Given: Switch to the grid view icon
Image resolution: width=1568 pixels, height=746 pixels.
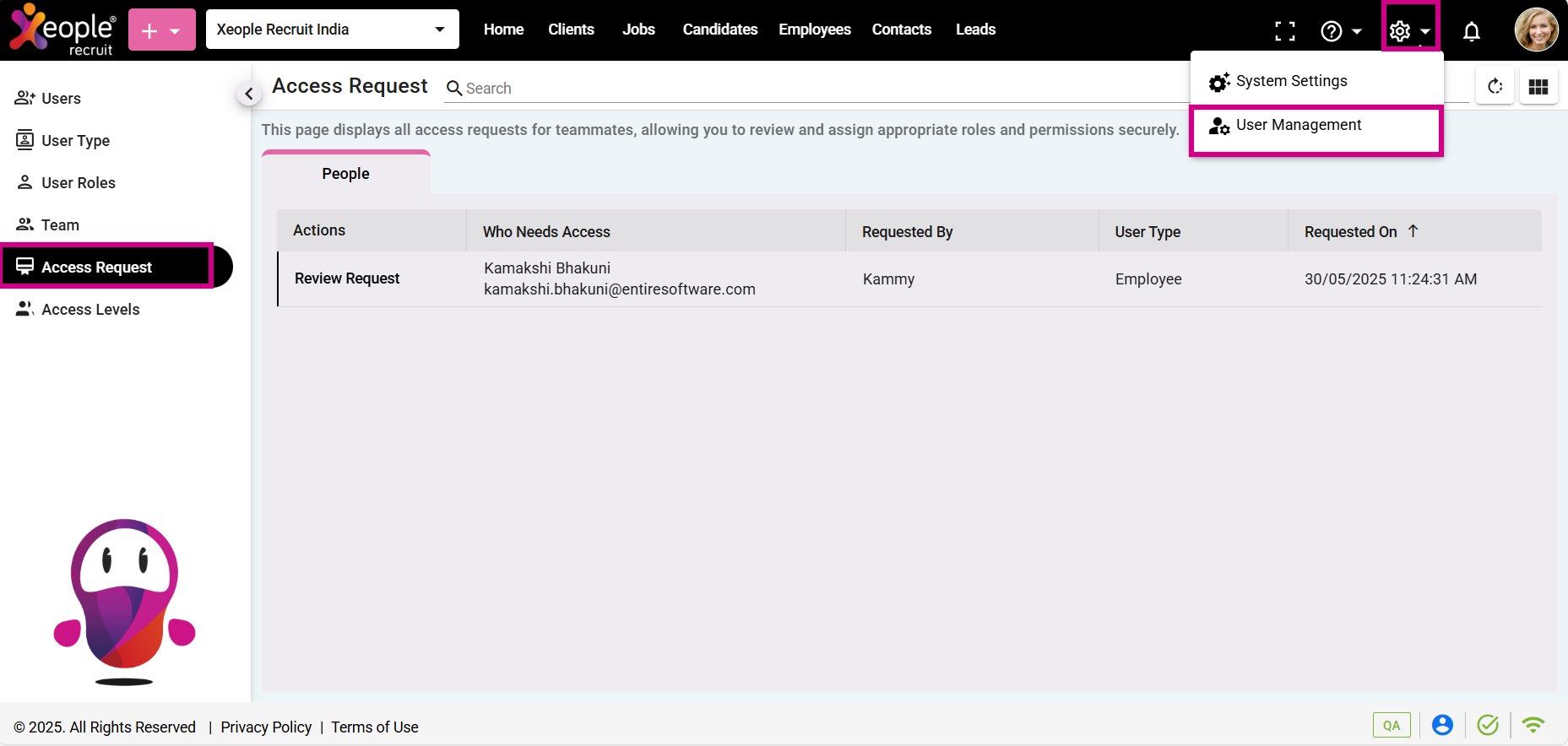Looking at the screenshot, I should tap(1538, 86).
